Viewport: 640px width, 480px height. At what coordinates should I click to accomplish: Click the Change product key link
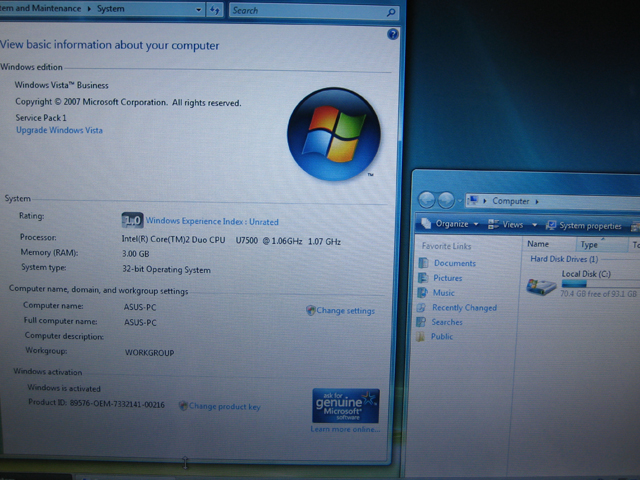(224, 407)
